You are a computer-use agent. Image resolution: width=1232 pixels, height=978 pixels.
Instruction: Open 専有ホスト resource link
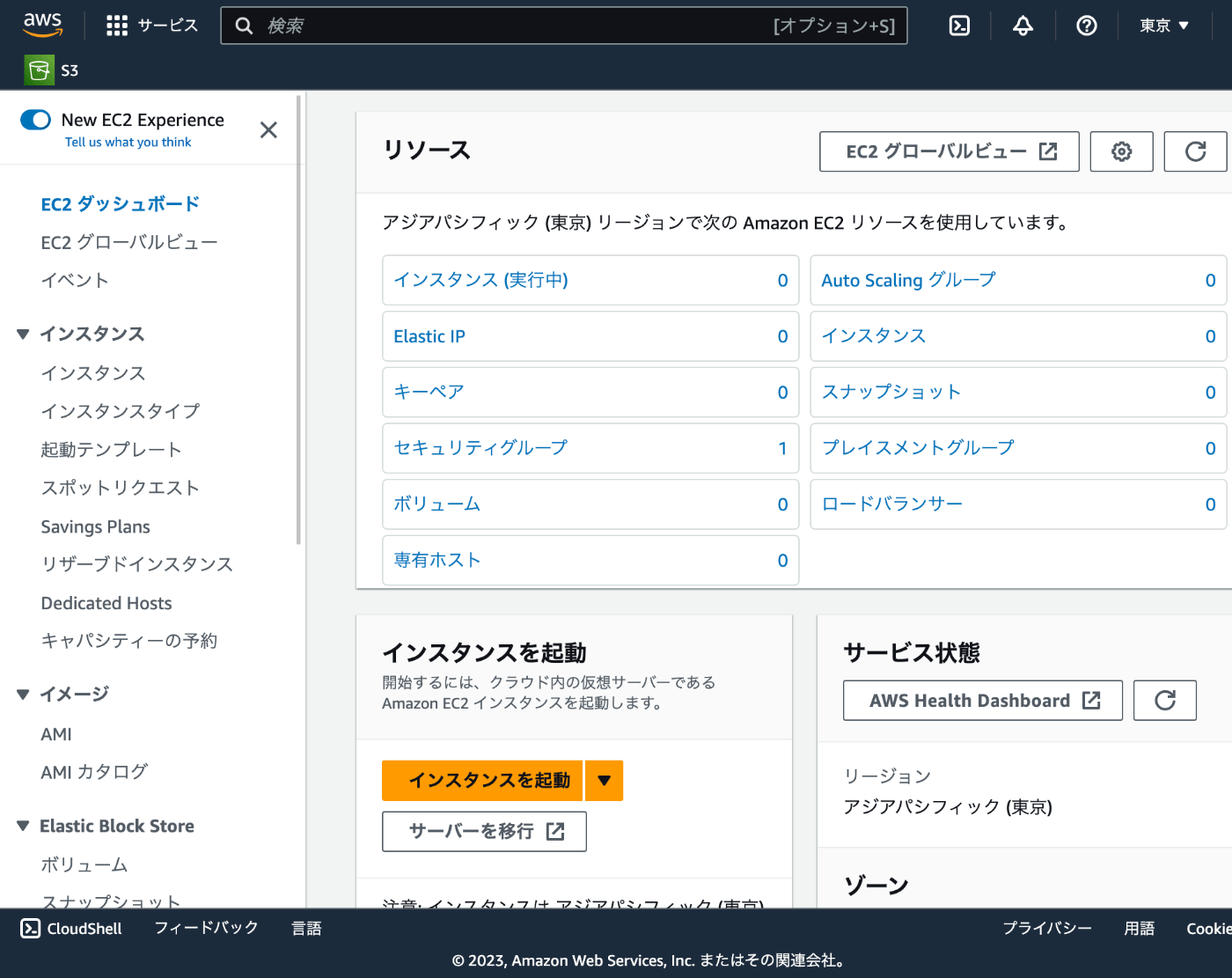(437, 560)
